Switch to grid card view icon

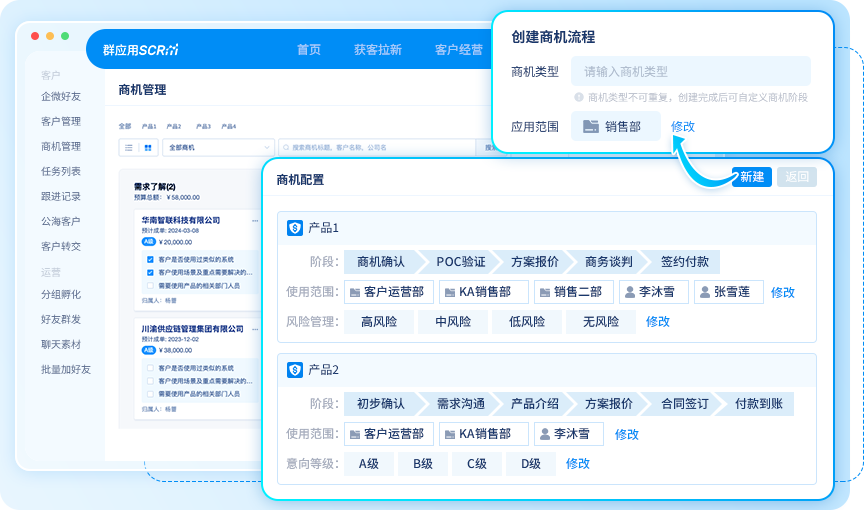[148, 148]
